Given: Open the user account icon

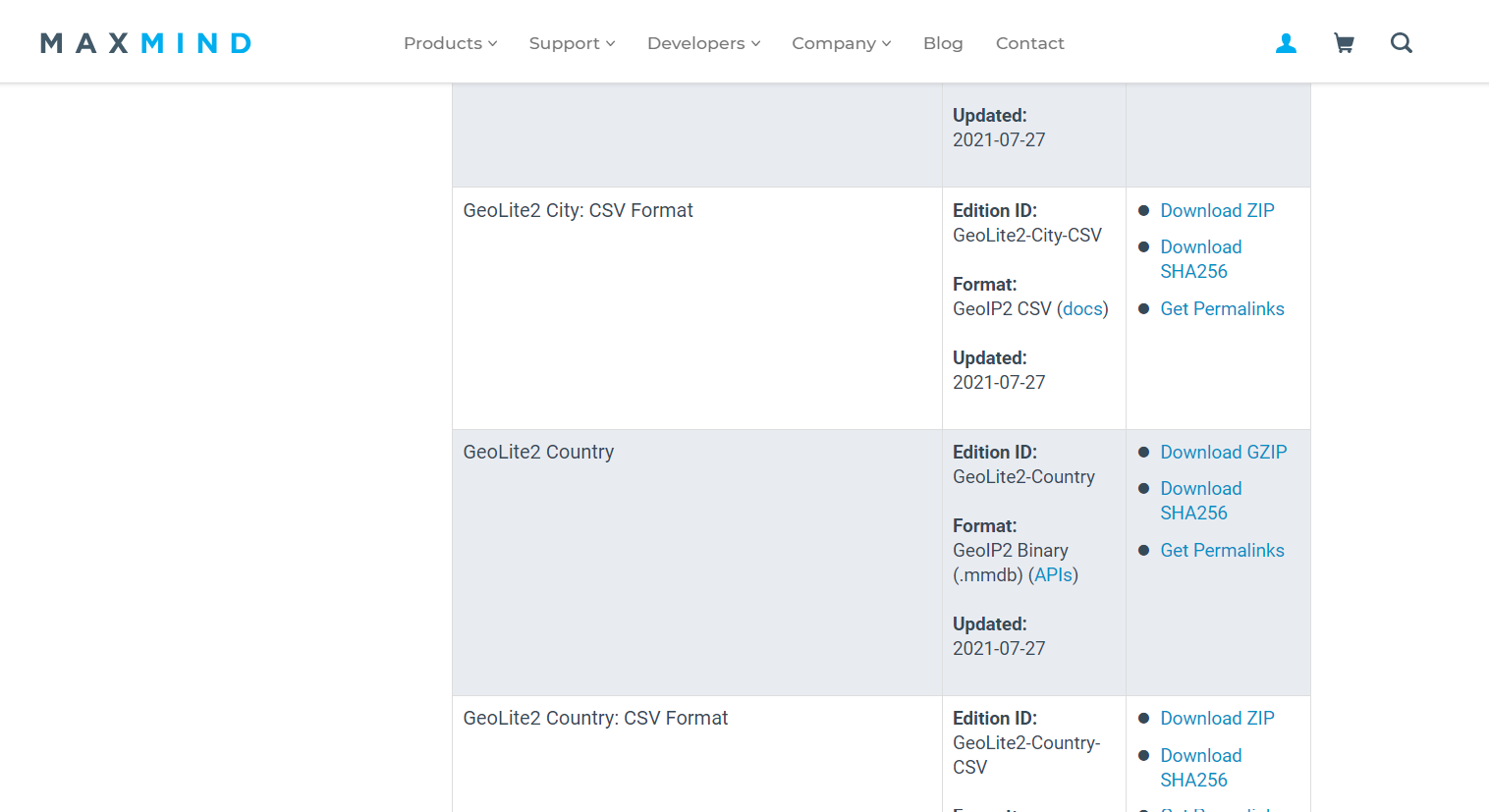Looking at the screenshot, I should point(1286,43).
